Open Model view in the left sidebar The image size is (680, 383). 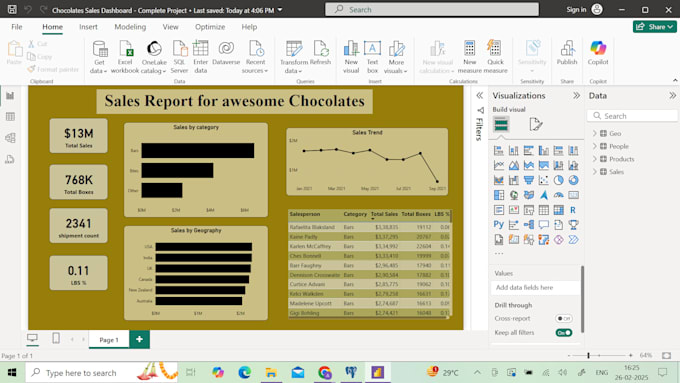[10, 138]
